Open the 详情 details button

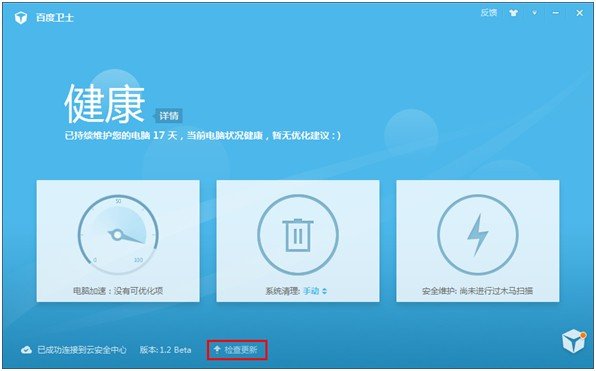[168, 116]
